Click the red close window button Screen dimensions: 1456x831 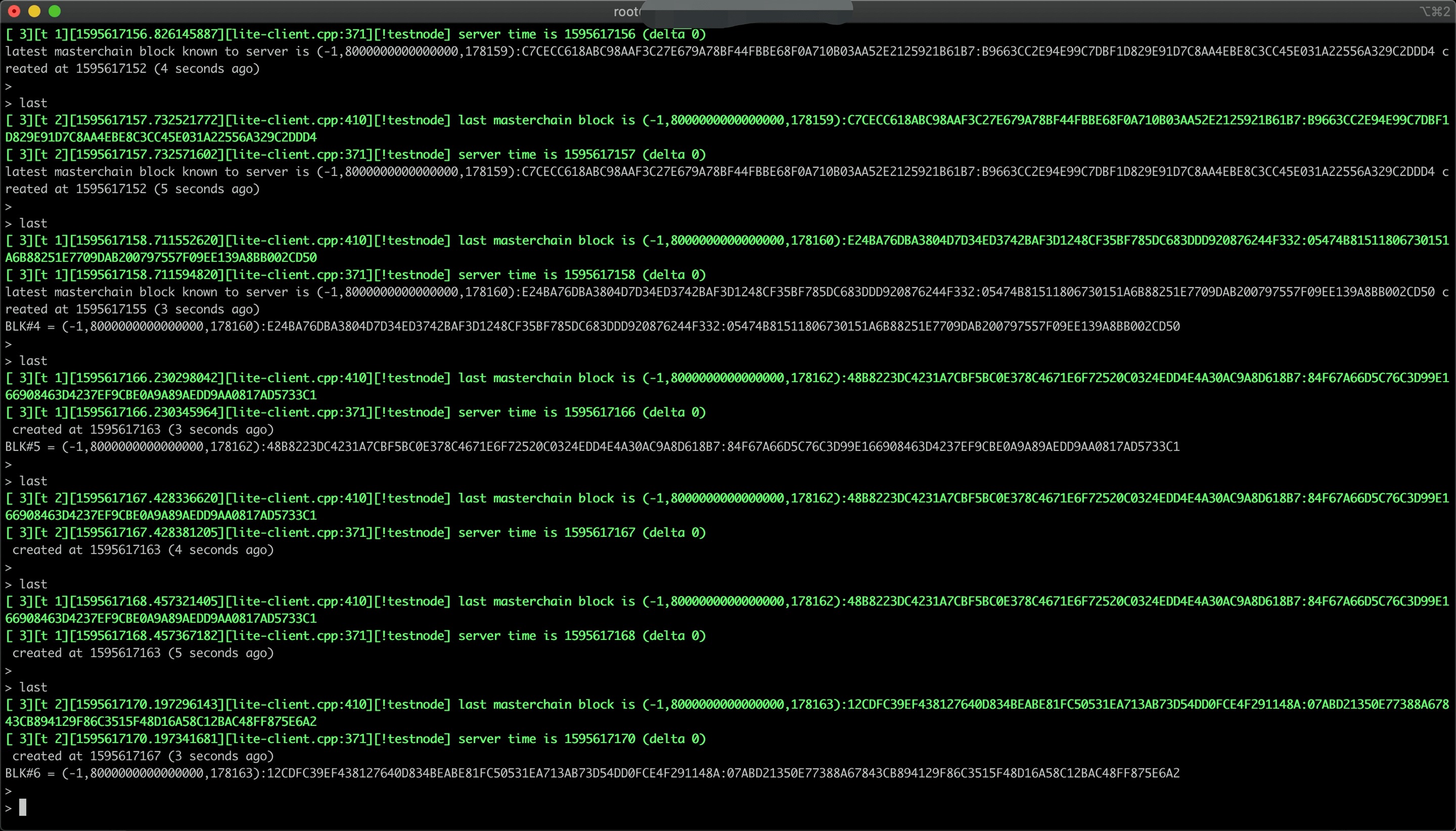pos(14,11)
